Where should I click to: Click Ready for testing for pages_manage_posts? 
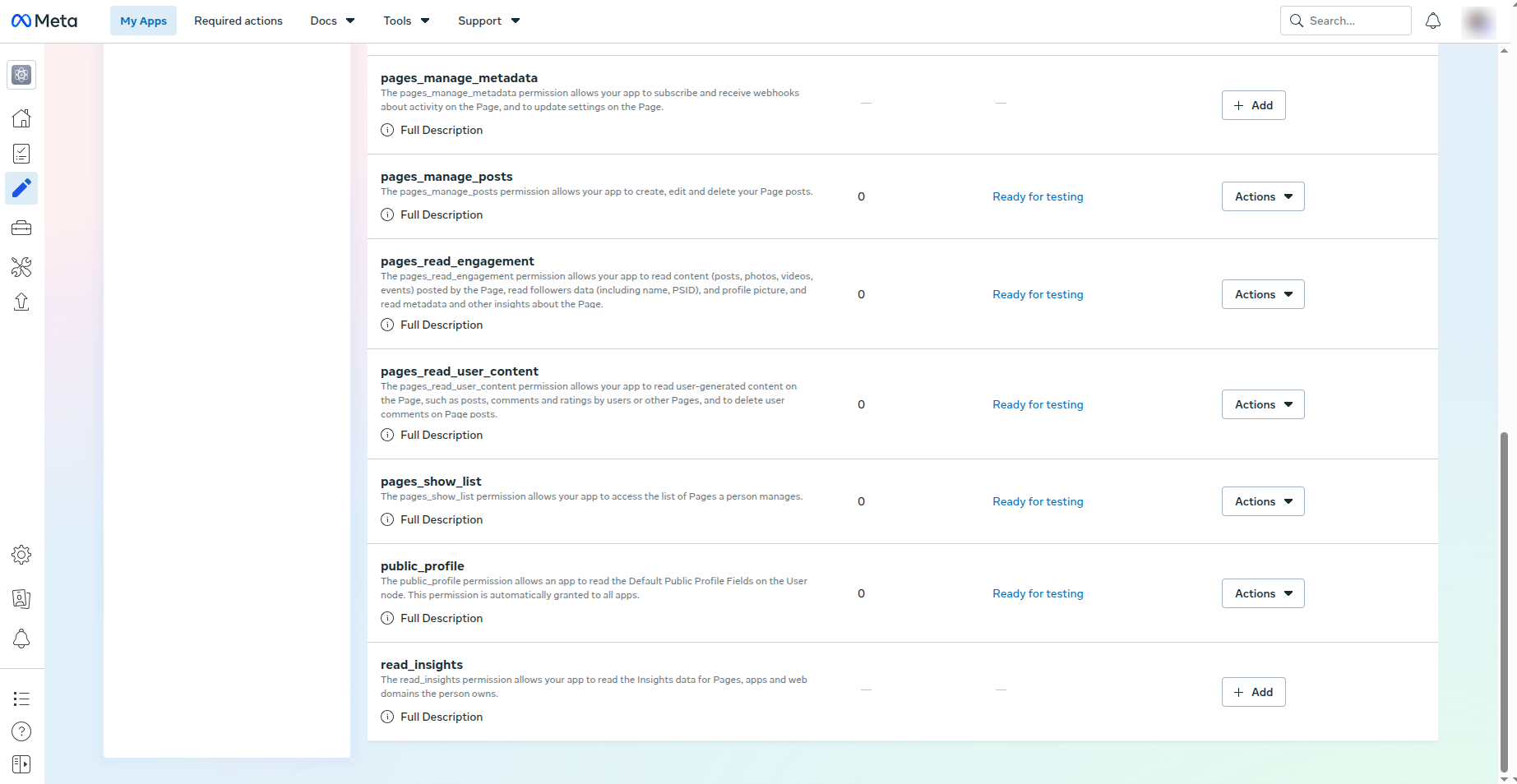click(1038, 196)
